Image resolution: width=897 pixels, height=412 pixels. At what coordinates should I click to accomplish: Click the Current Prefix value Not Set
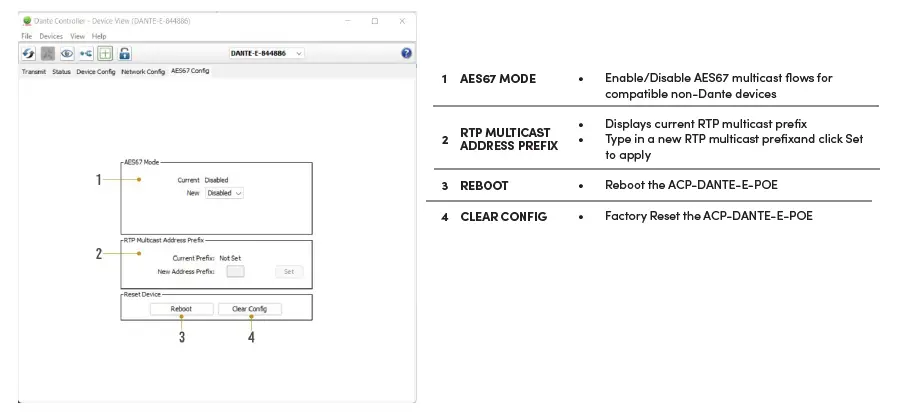tap(230, 259)
